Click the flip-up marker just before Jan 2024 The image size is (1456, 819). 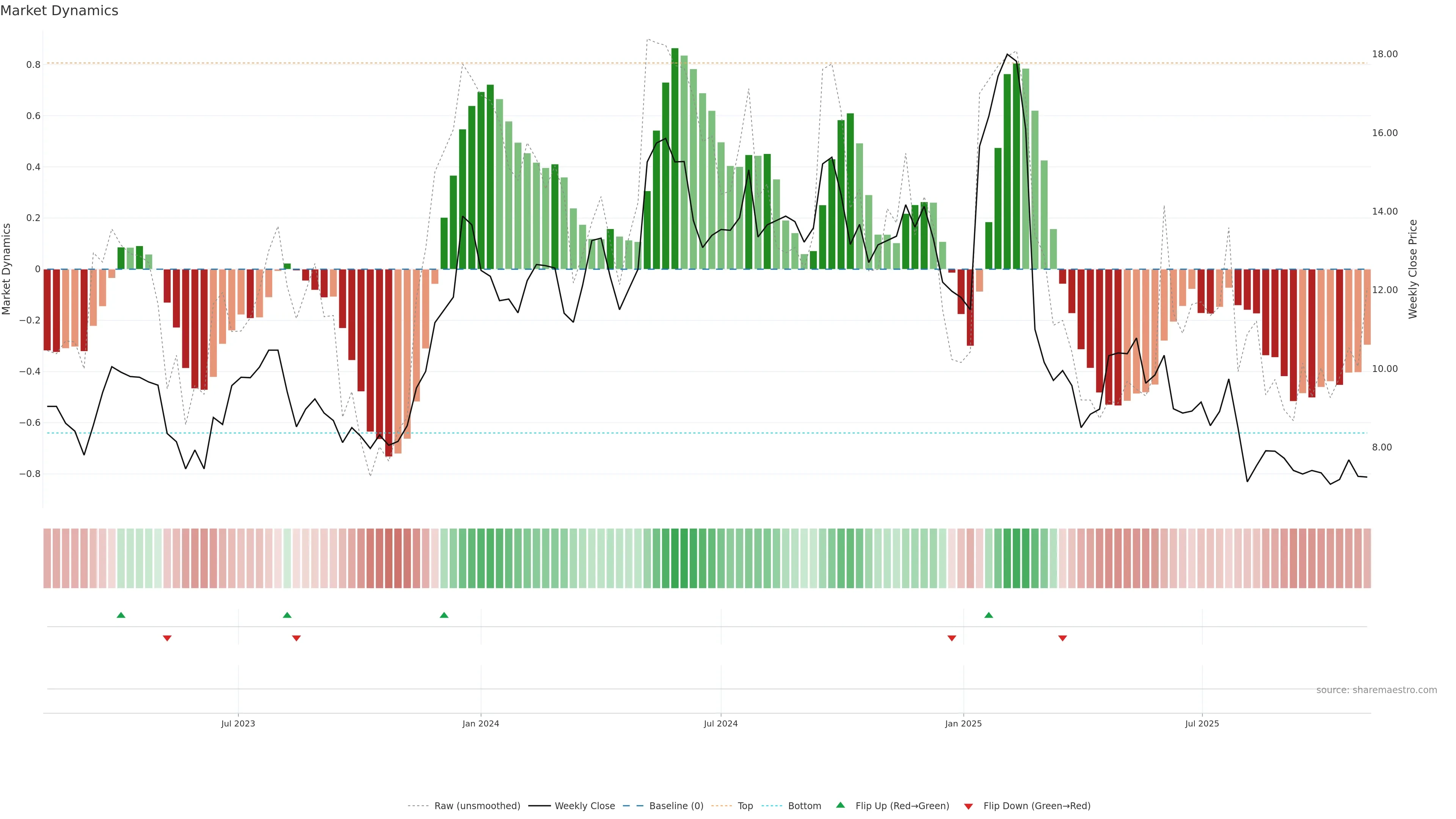[444, 615]
